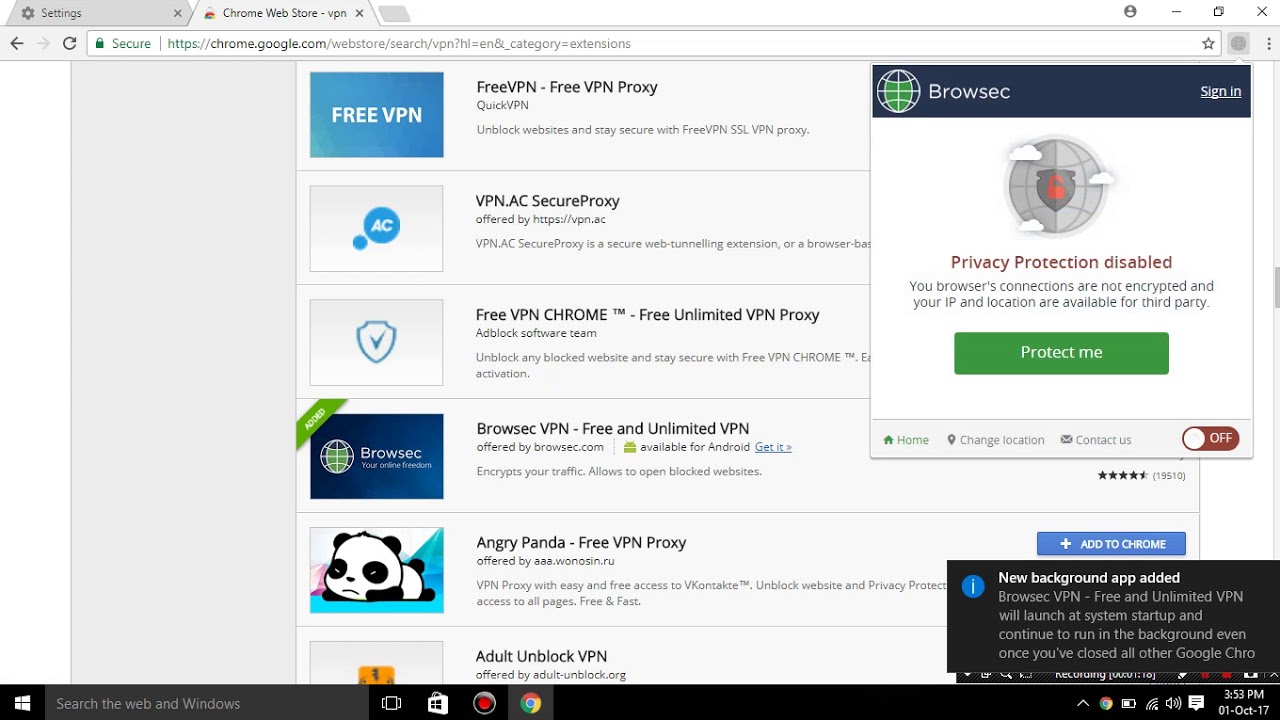The width and height of the screenshot is (1280, 720).
Task: Close the Chrome Web Store tab
Action: coord(362,13)
